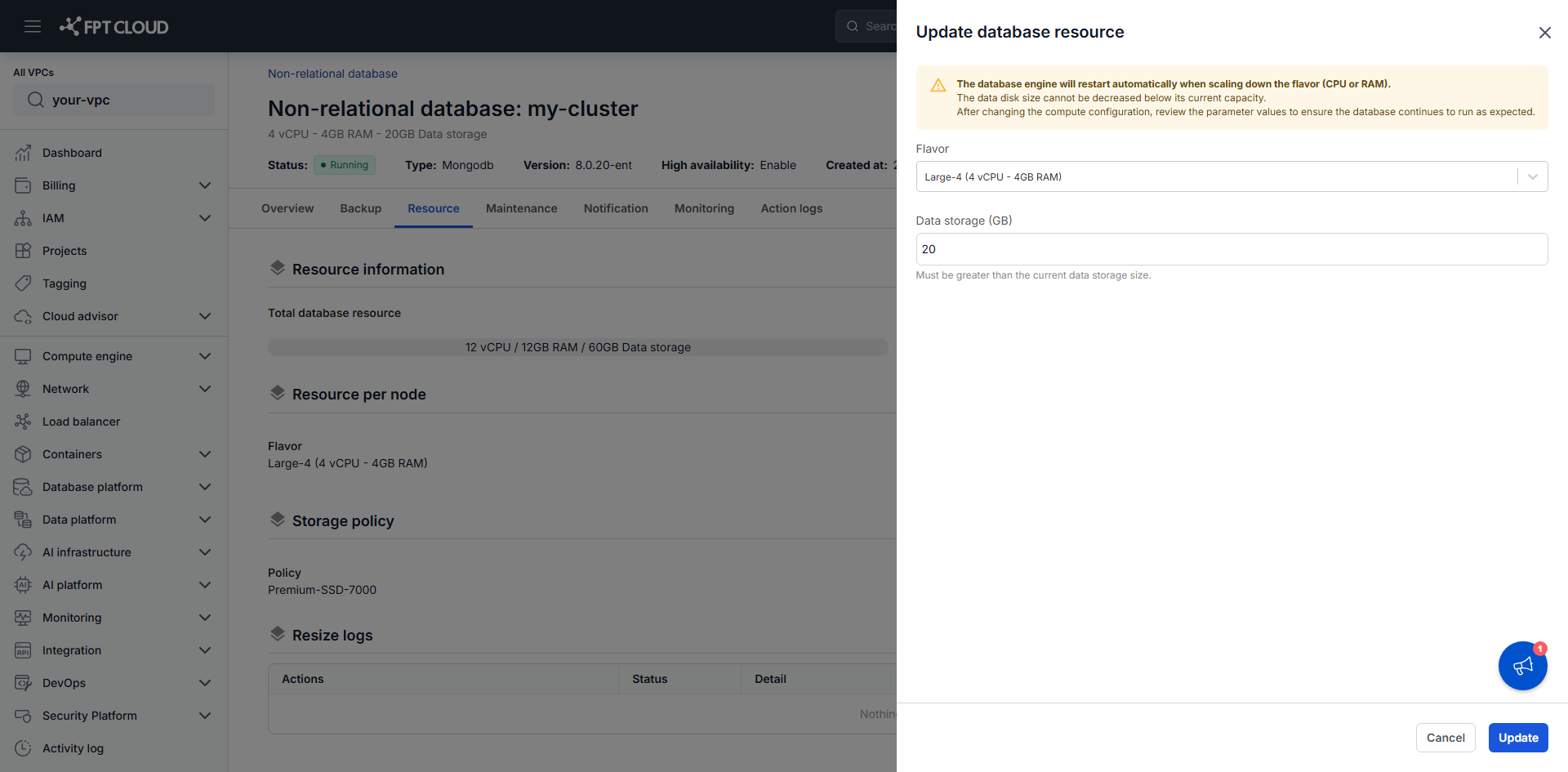Click the Cloud advisor cloud icon
The width and height of the screenshot is (1568, 772).
click(23, 316)
